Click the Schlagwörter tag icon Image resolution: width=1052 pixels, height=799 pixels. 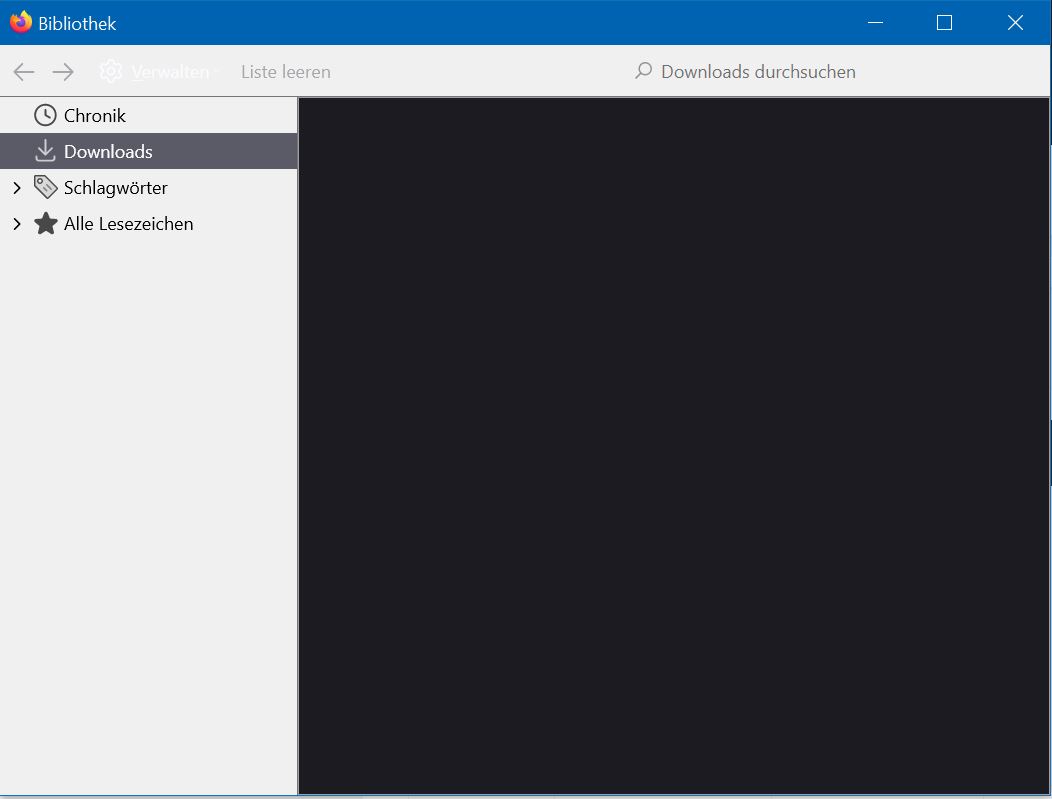pos(45,187)
